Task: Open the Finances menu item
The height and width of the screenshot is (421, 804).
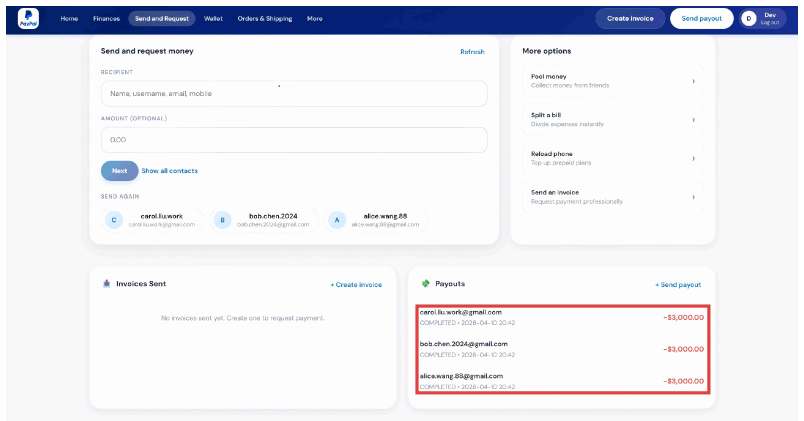Action: (106, 18)
